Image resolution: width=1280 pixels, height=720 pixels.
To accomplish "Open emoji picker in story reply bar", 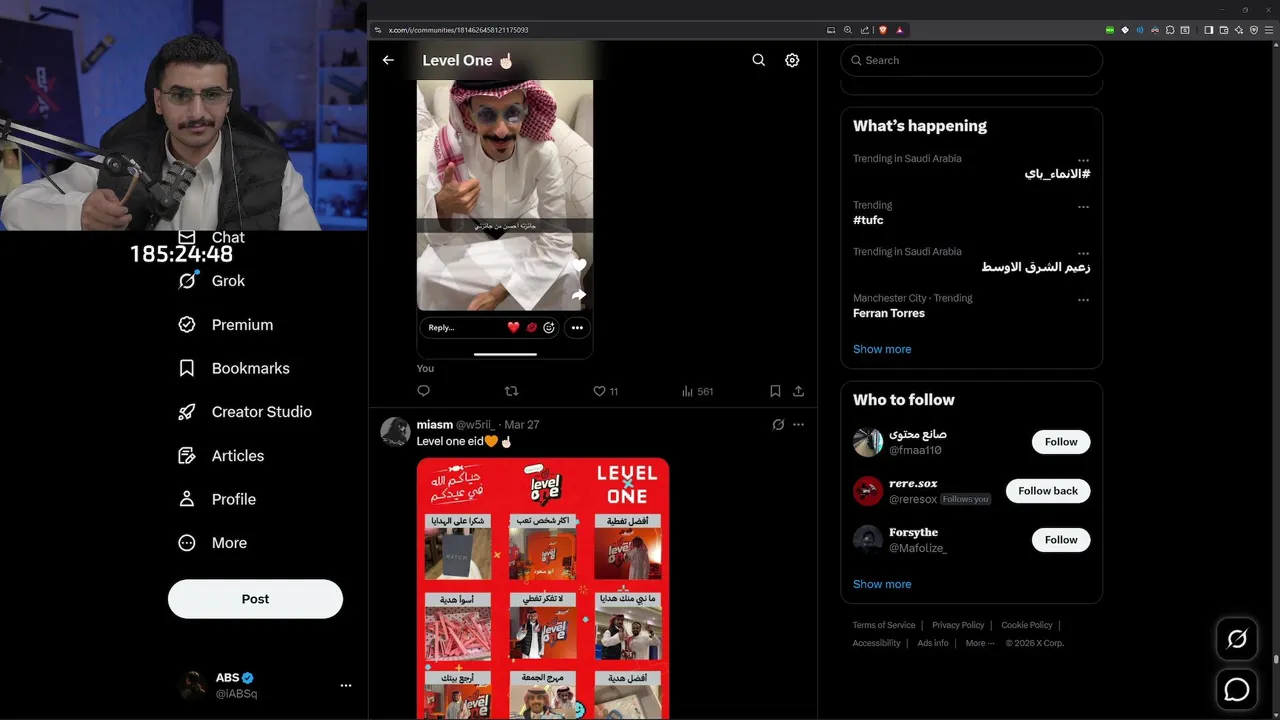I will [549, 327].
